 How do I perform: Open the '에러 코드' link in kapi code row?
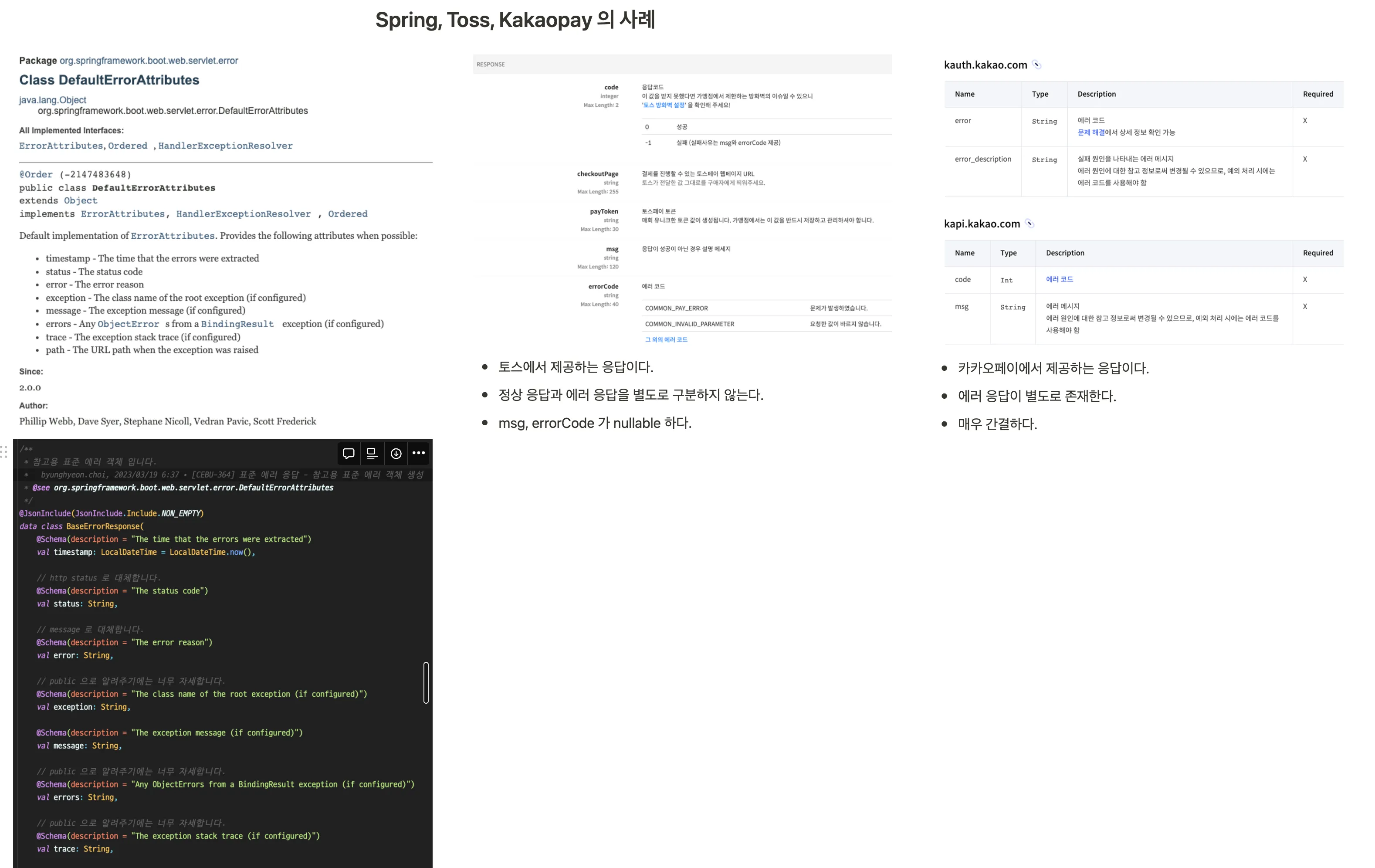tap(1060, 279)
